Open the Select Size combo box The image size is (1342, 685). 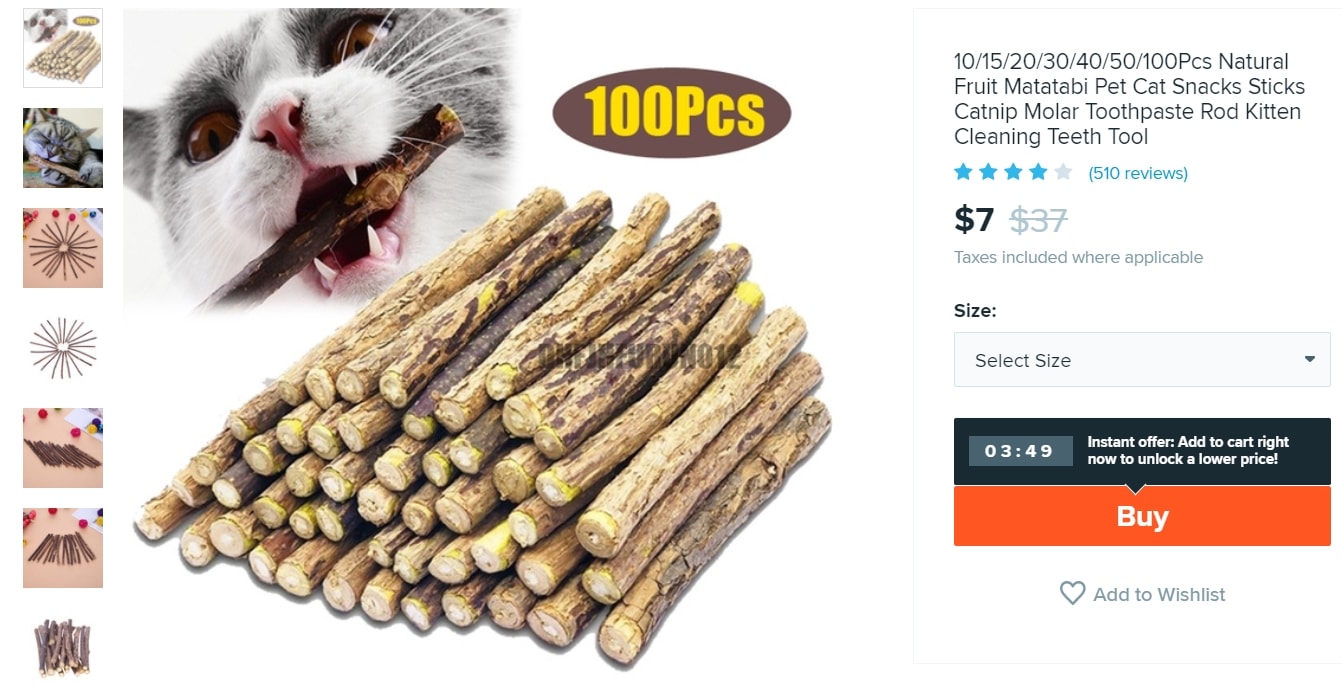(1142, 360)
